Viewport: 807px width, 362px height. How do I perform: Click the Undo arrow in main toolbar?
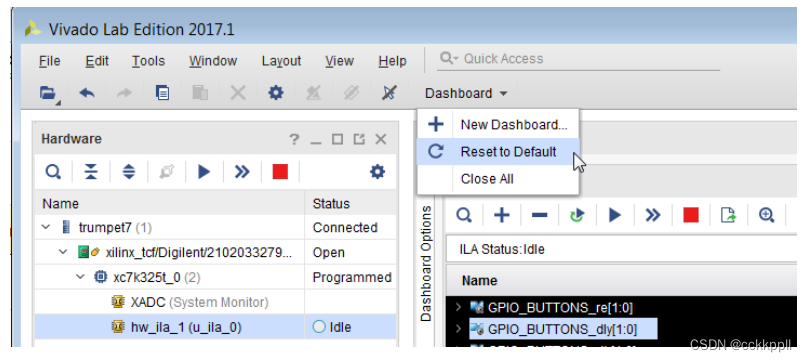click(86, 93)
